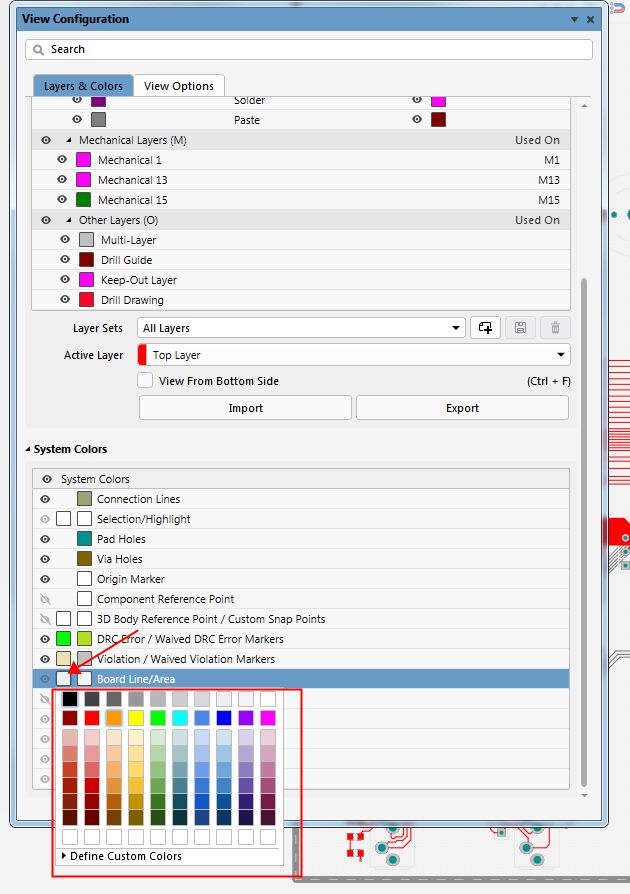Toggle Keep-Out Layer visibility eye
630x894 pixels.
tap(65, 279)
